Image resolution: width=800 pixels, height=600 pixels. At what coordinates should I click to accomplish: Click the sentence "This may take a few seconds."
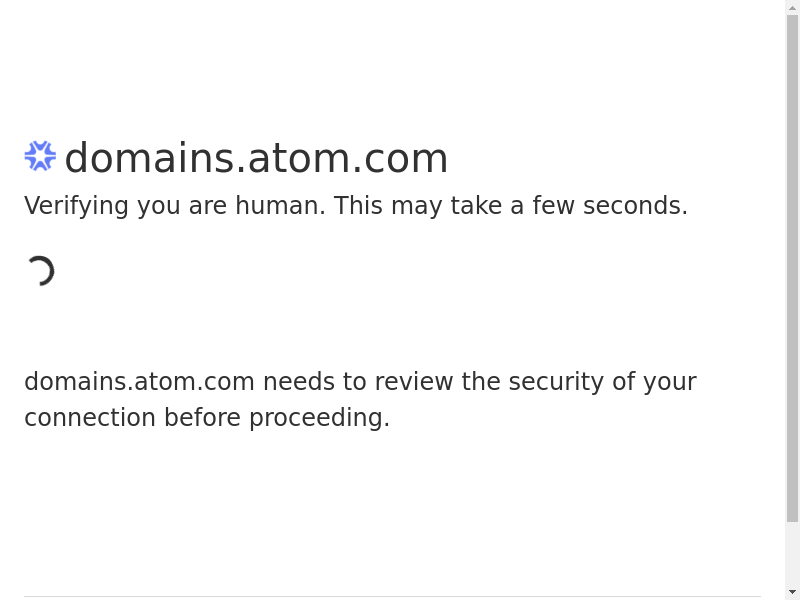tap(510, 206)
